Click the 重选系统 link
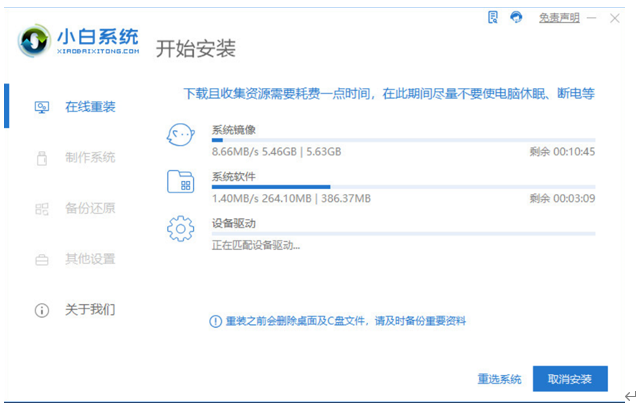The image size is (639, 406). (x=499, y=379)
